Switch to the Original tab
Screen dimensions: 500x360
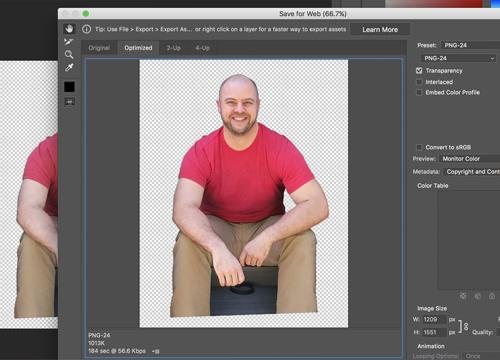(x=99, y=48)
